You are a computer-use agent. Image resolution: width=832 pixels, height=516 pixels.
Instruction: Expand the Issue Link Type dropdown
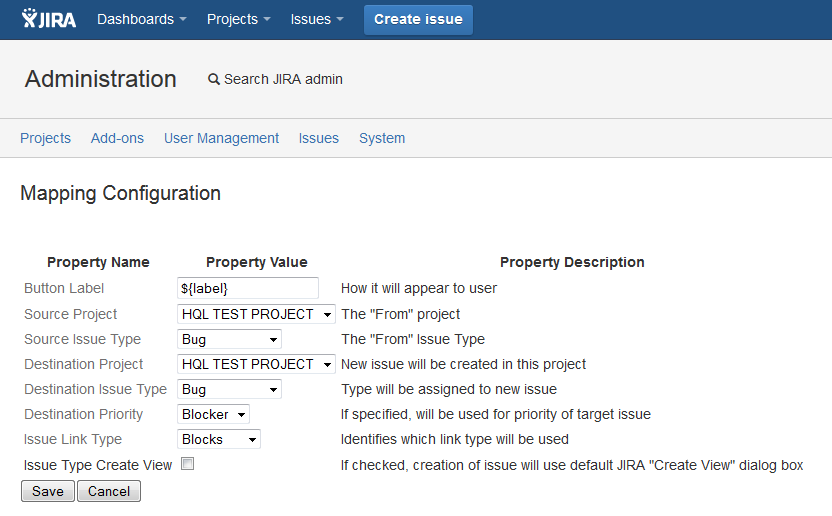click(219, 439)
